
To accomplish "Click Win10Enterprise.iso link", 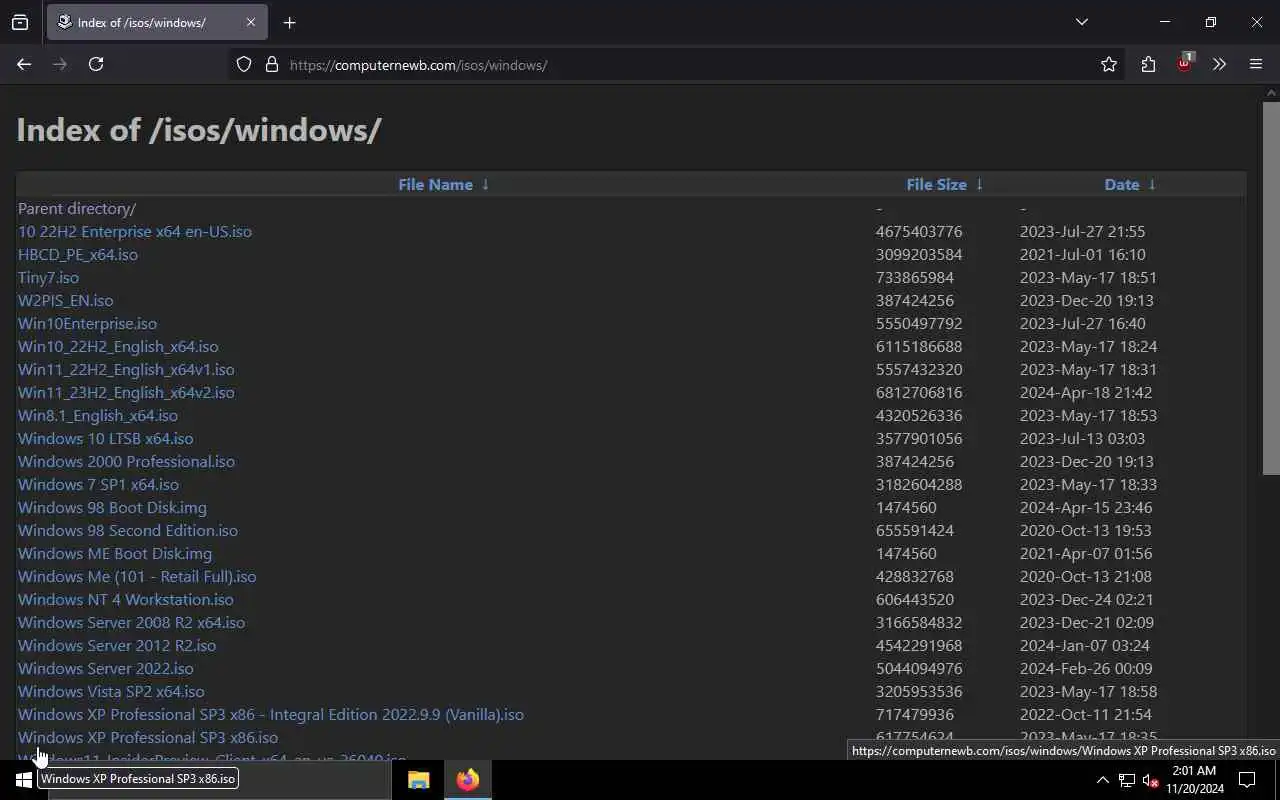I will pos(87,323).
